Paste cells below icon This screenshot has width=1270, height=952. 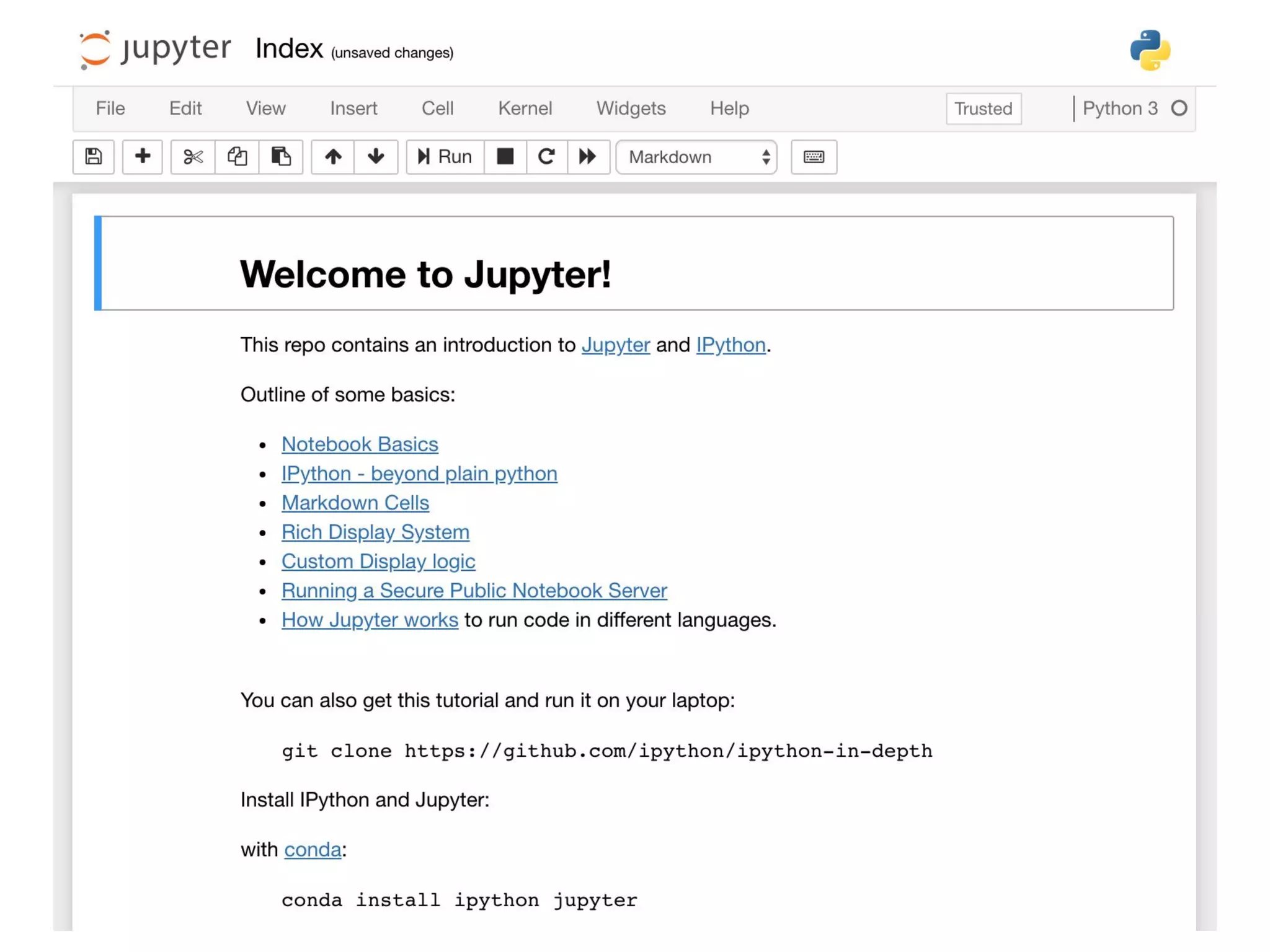[281, 157]
